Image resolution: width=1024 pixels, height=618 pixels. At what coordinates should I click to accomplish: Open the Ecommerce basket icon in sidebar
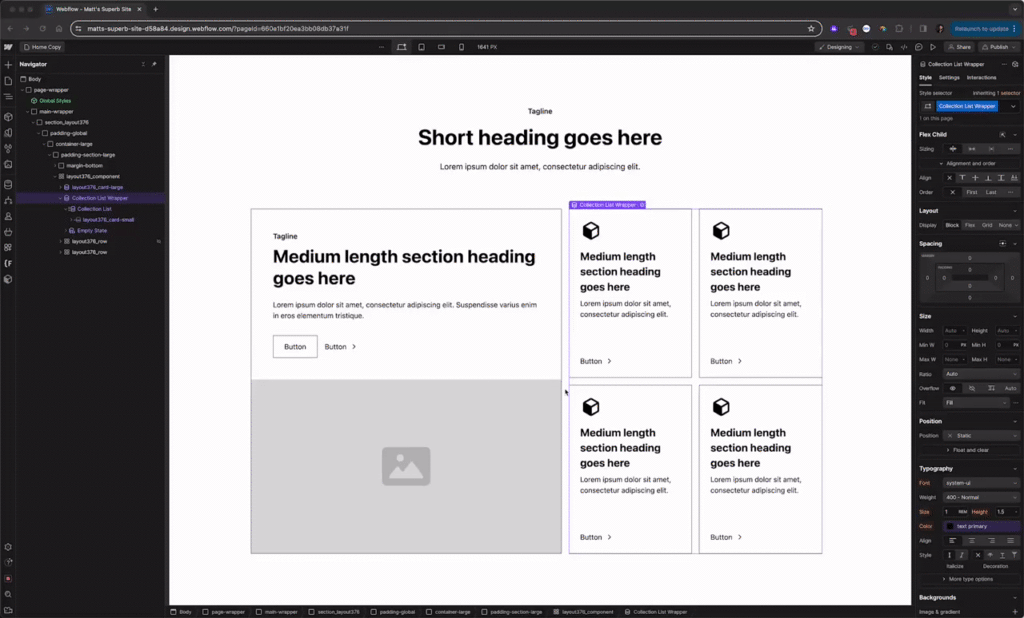click(x=8, y=232)
